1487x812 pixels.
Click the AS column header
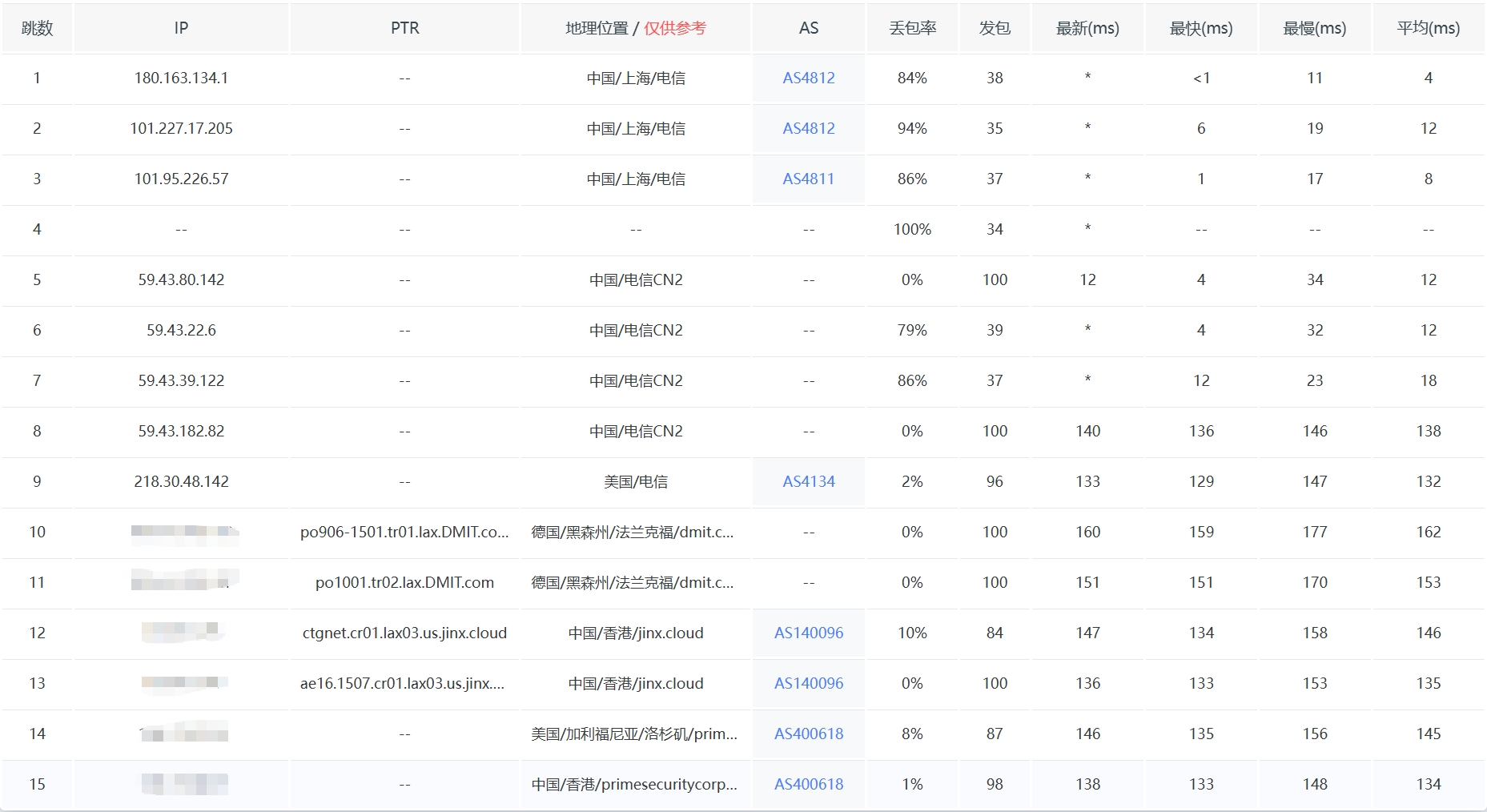[x=809, y=28]
